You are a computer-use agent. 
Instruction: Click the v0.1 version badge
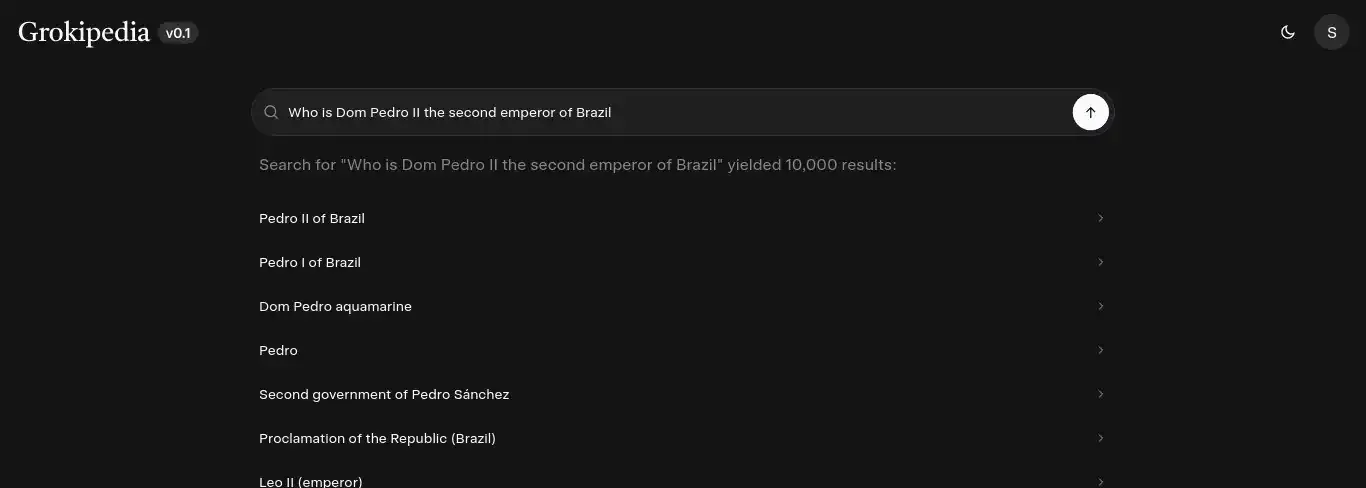coord(178,34)
